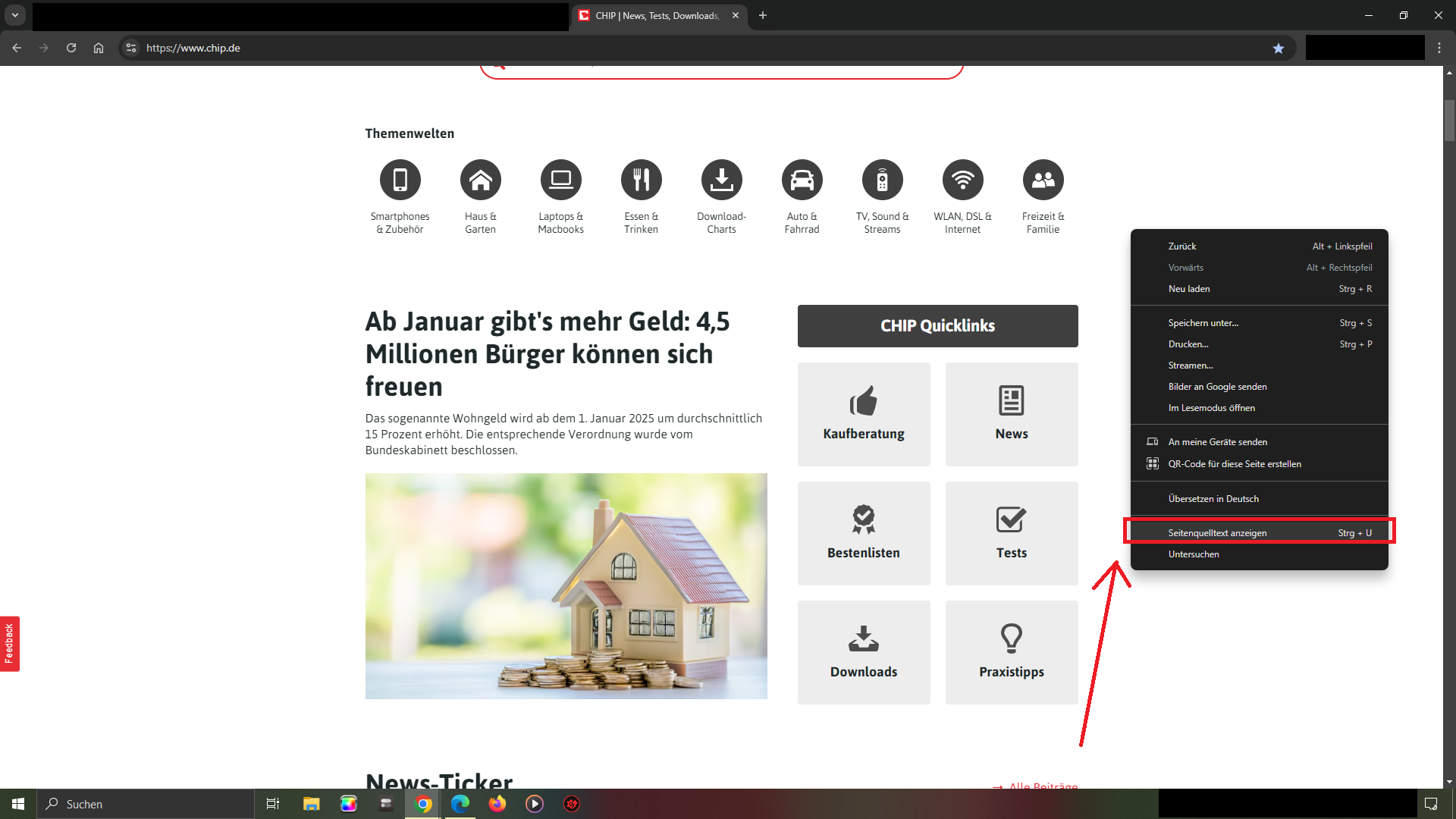This screenshot has width=1456, height=819.
Task: Open site information icon beside URL
Action: click(131, 48)
